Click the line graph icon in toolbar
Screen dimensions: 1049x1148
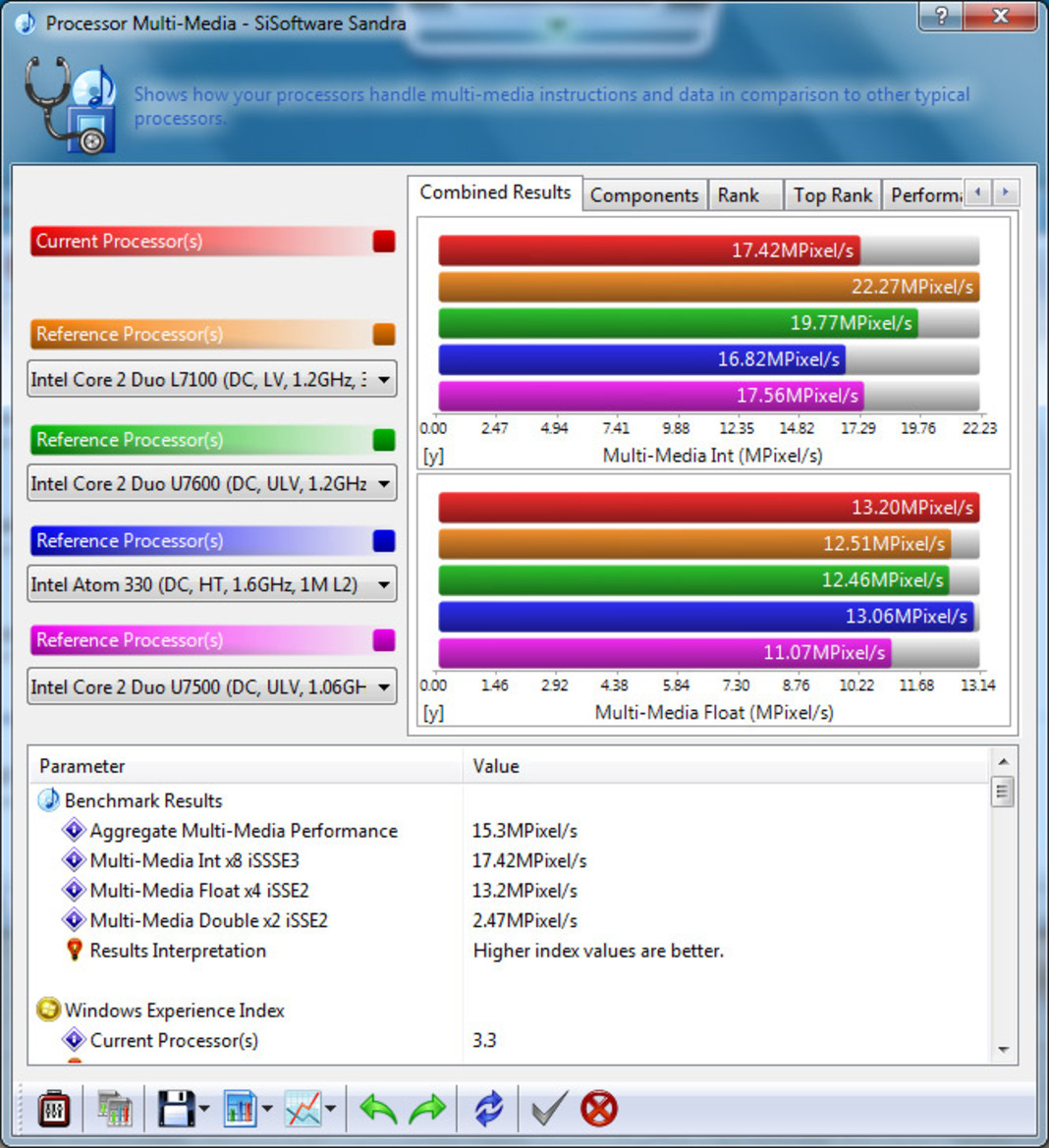[x=304, y=1109]
